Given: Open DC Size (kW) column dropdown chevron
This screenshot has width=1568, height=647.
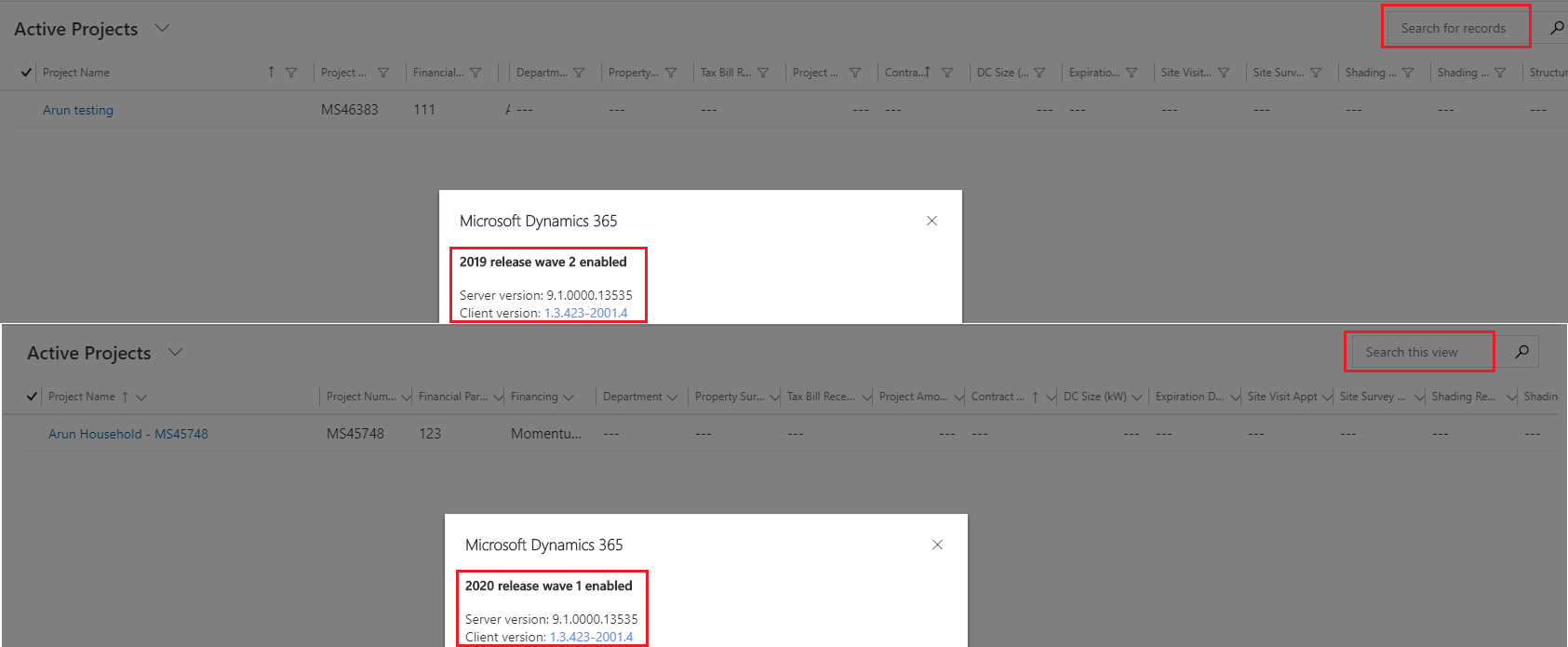Looking at the screenshot, I should click(x=1137, y=398).
